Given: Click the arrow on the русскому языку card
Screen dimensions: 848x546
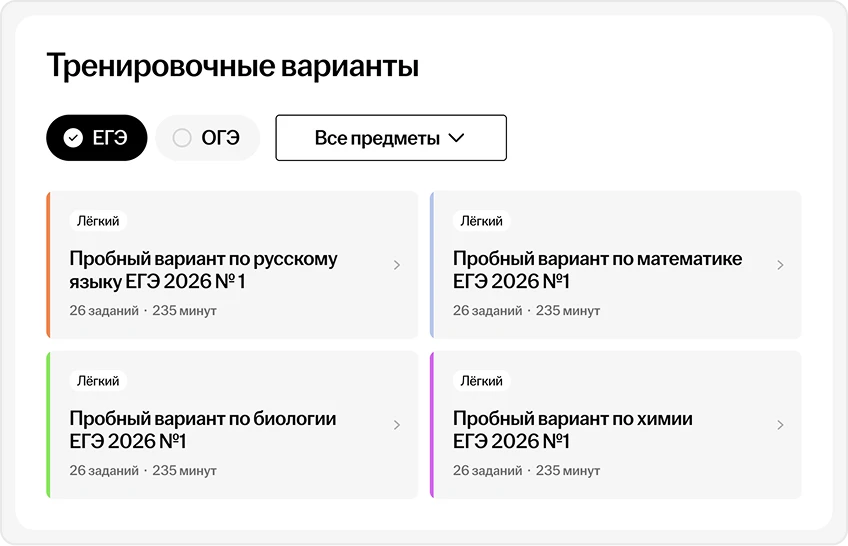Looking at the screenshot, I should pos(397,265).
